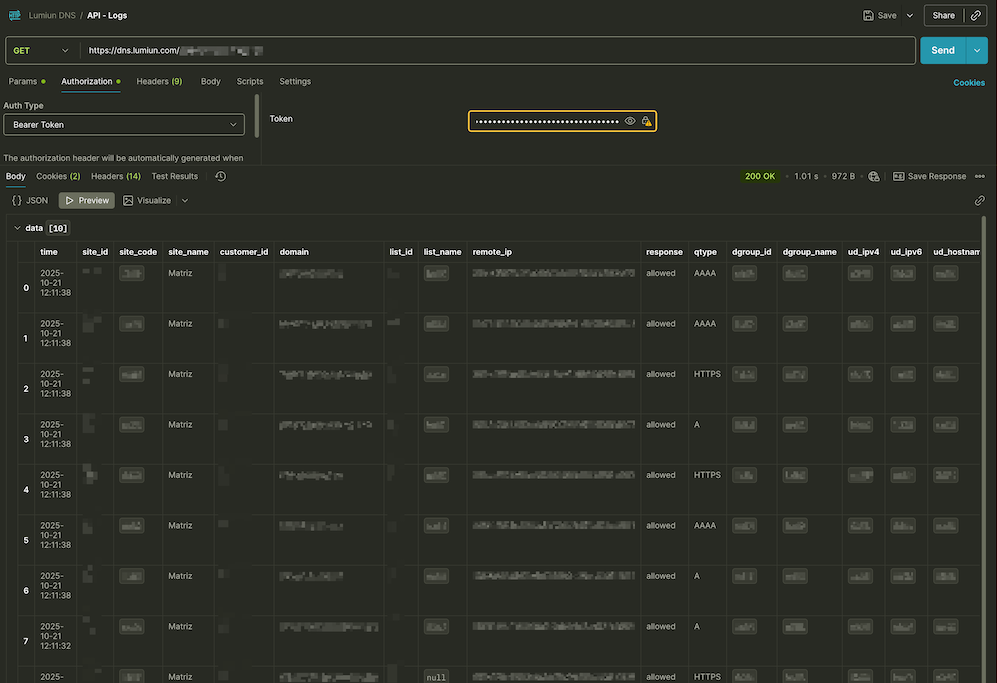This screenshot has width=997, height=683.
Task: Click the response link icon above the table
Action: click(980, 201)
